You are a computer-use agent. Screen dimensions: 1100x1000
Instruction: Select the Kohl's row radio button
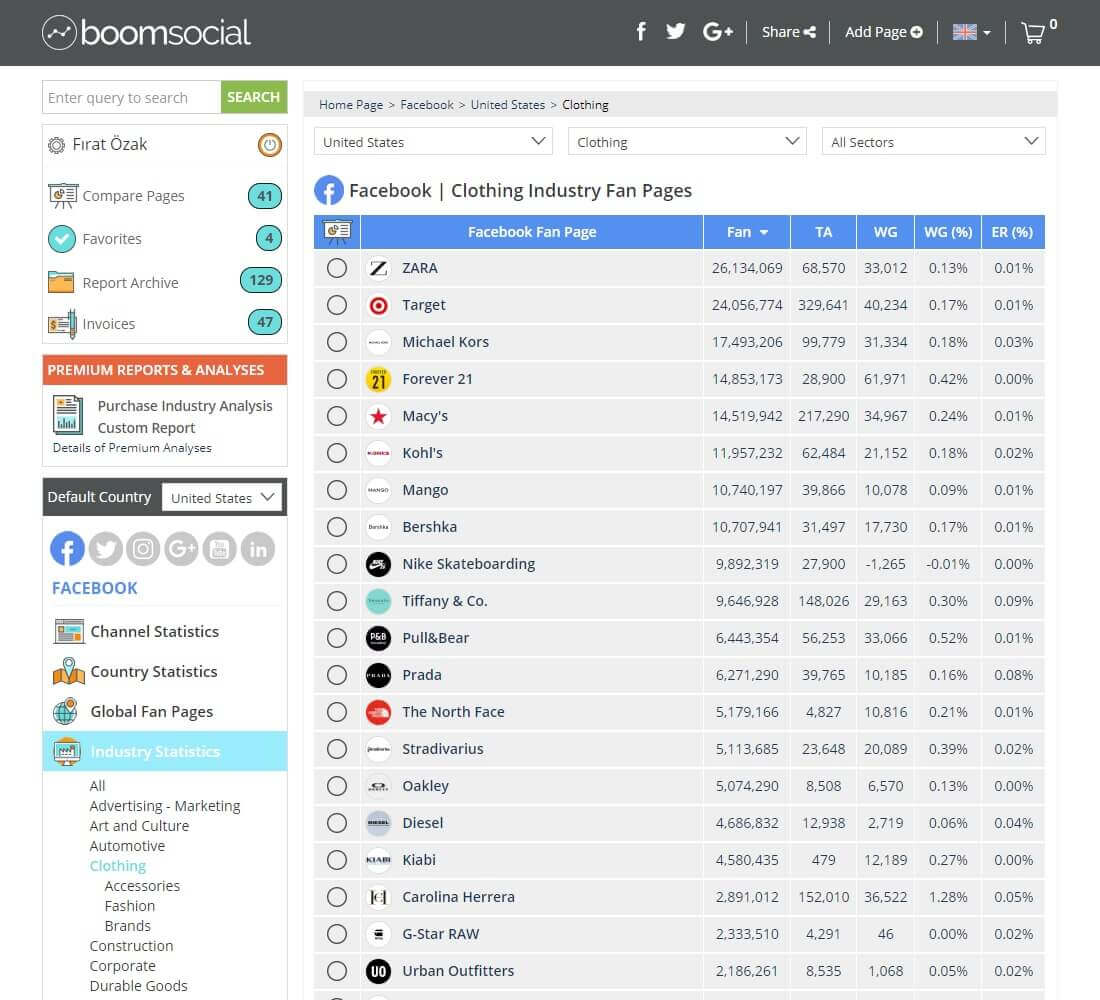(x=337, y=453)
